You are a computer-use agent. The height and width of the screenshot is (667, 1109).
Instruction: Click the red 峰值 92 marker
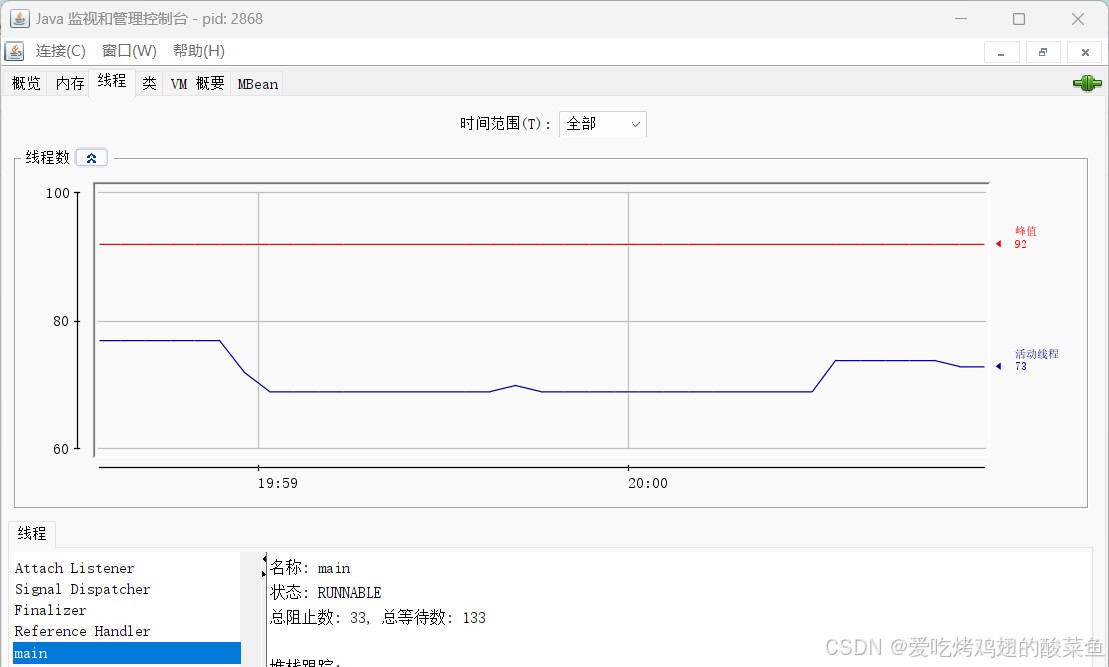(1015, 238)
